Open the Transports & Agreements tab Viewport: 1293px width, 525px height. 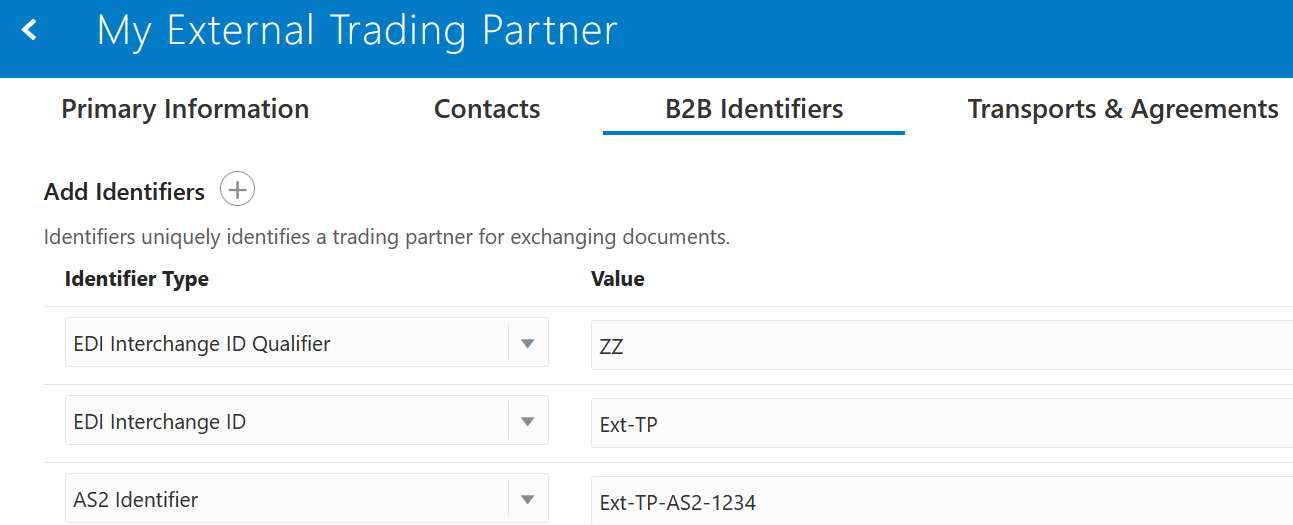point(1123,109)
